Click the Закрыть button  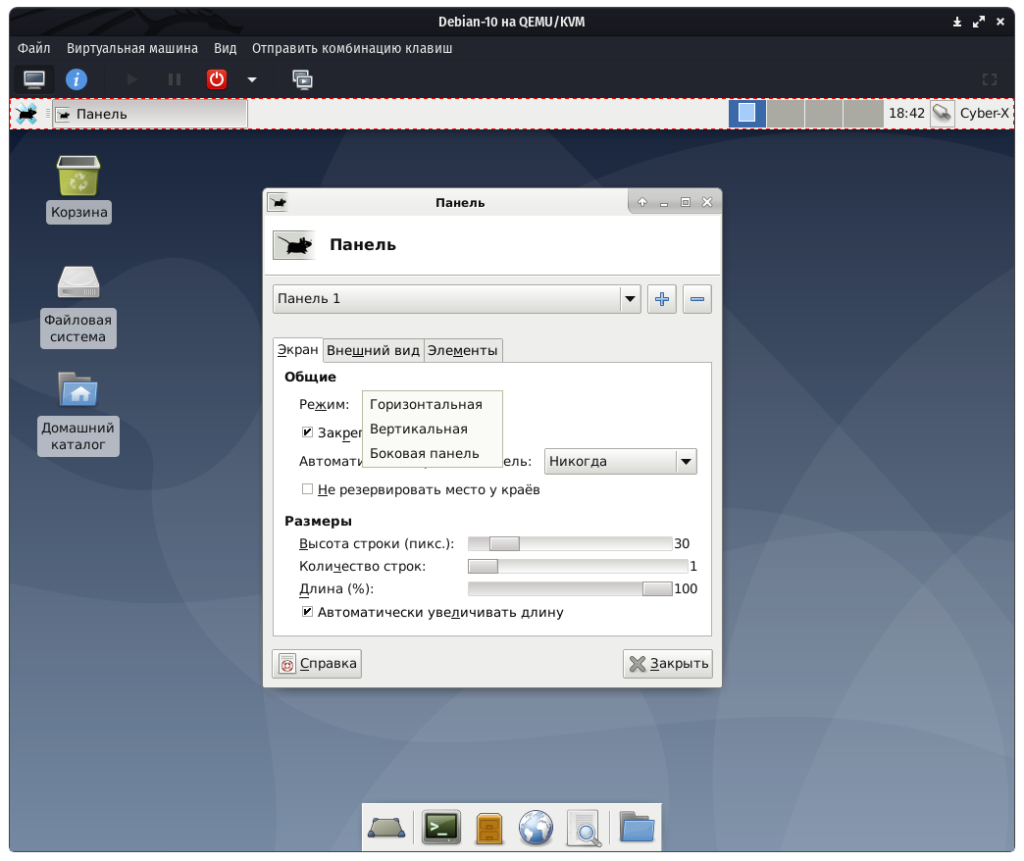(668, 663)
